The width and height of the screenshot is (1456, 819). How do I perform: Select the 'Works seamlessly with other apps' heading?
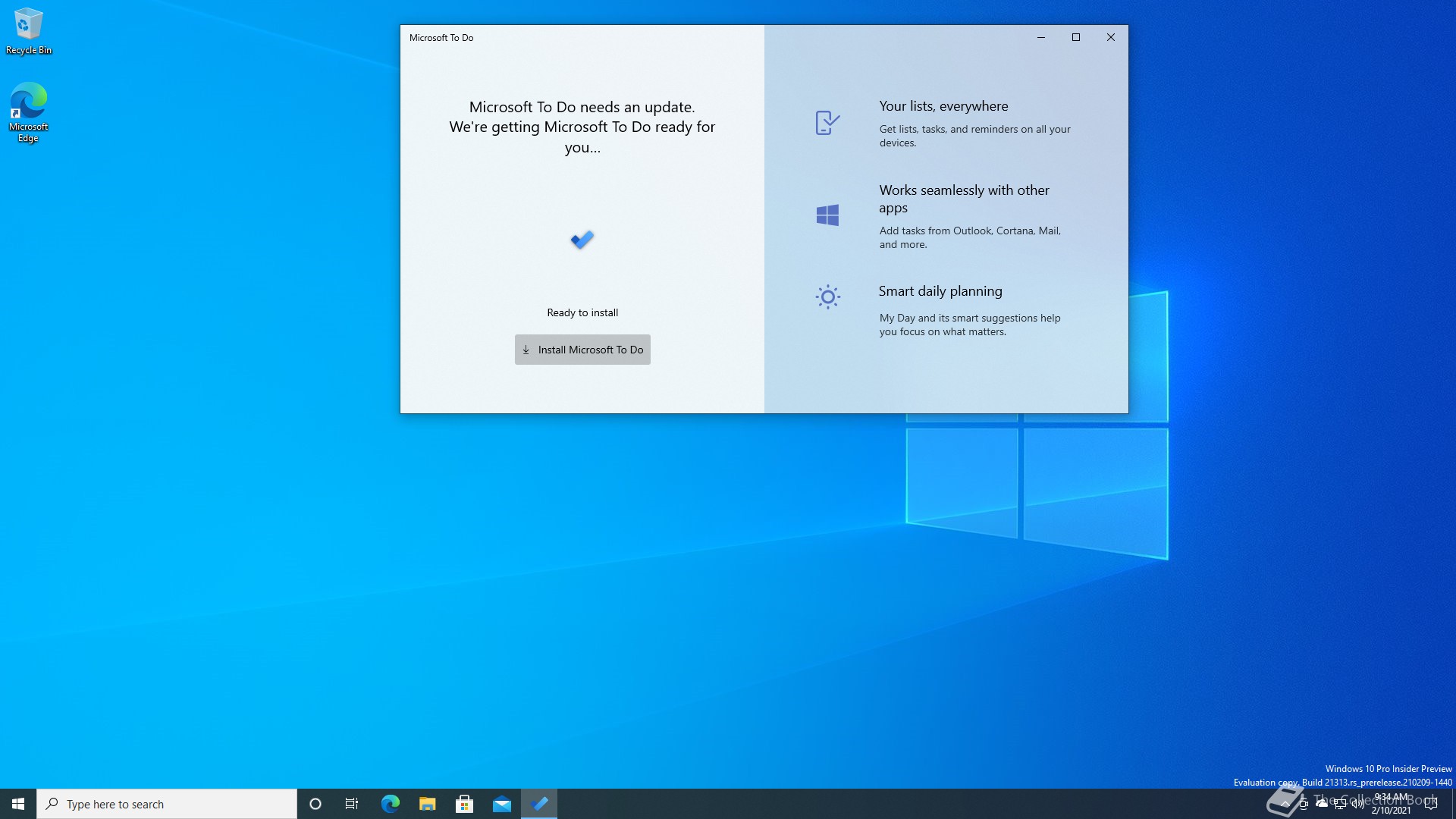pyautogui.click(x=964, y=199)
